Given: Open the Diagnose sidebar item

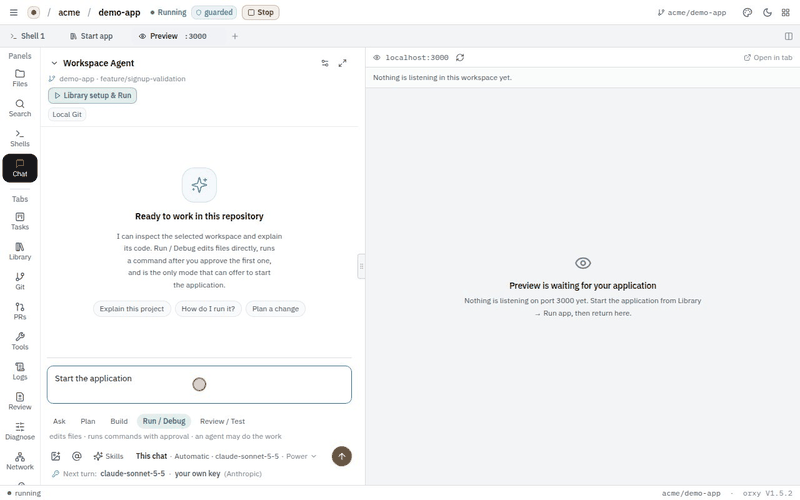Looking at the screenshot, I should tap(20, 431).
